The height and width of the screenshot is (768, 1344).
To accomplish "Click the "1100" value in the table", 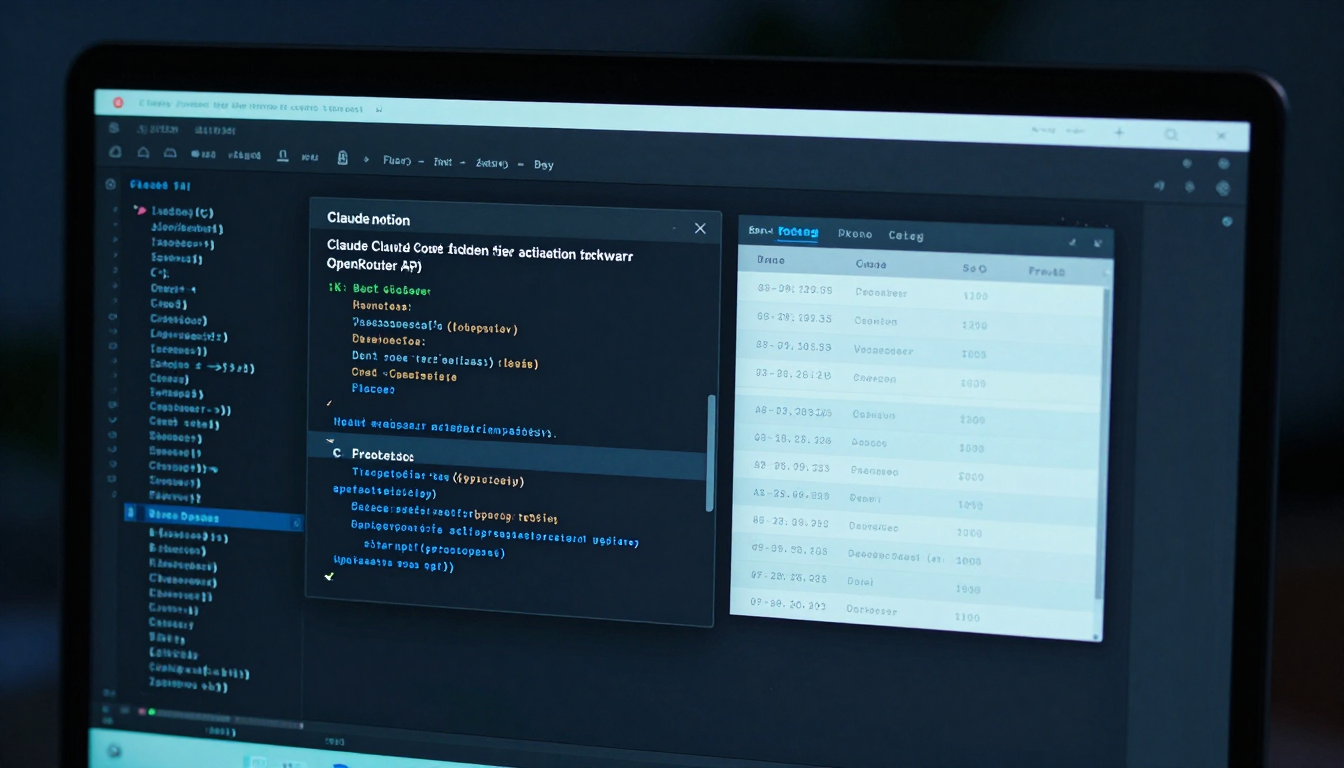I will click(967, 617).
